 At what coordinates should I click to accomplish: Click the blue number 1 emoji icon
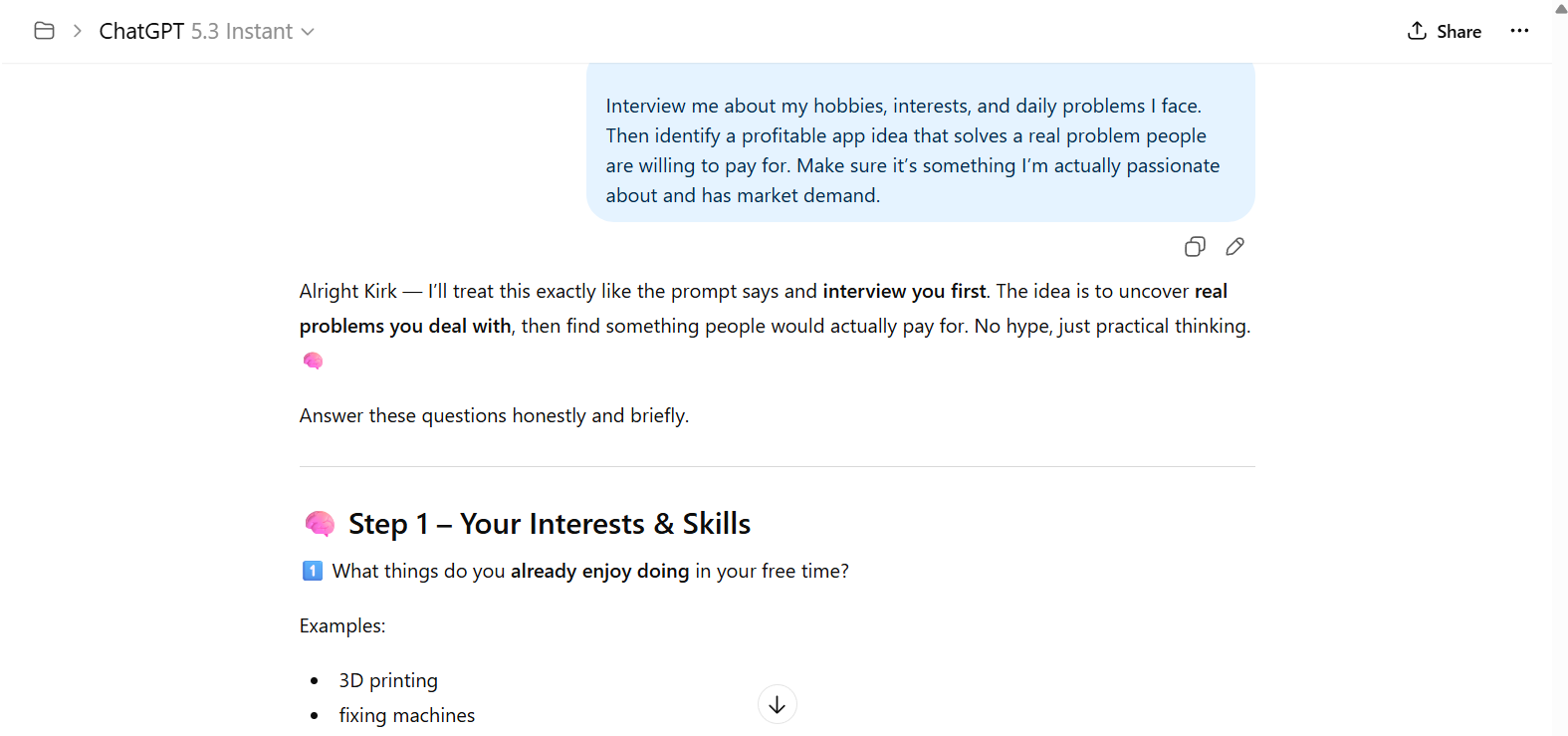tap(312, 571)
